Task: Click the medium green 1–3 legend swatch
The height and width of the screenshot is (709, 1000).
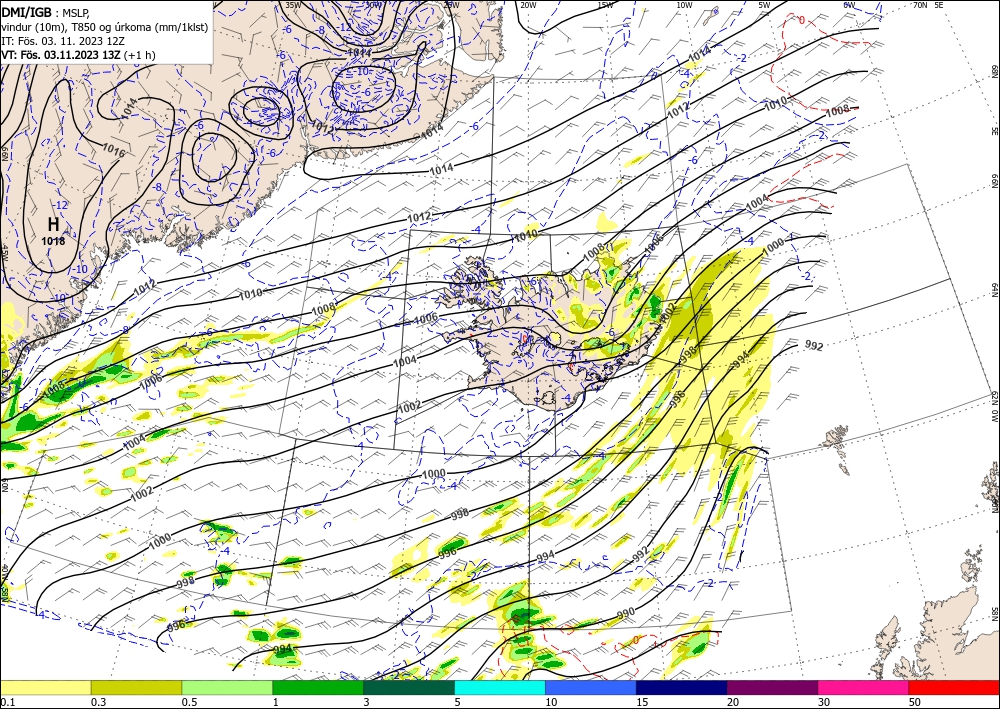Action: 318,687
